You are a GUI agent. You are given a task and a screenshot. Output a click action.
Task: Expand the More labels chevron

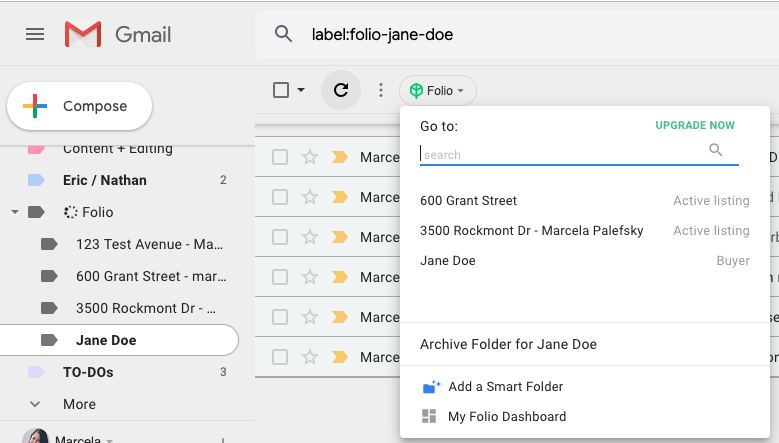click(35, 404)
